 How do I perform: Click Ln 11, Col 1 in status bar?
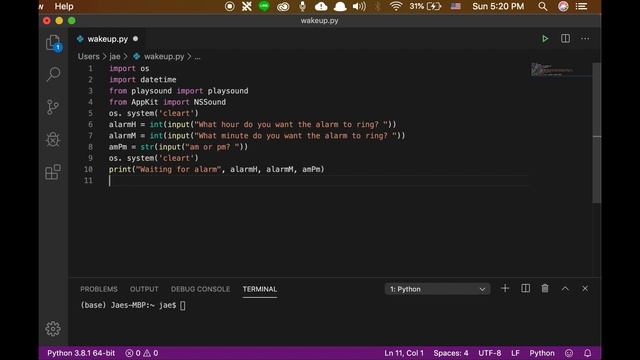[404, 353]
